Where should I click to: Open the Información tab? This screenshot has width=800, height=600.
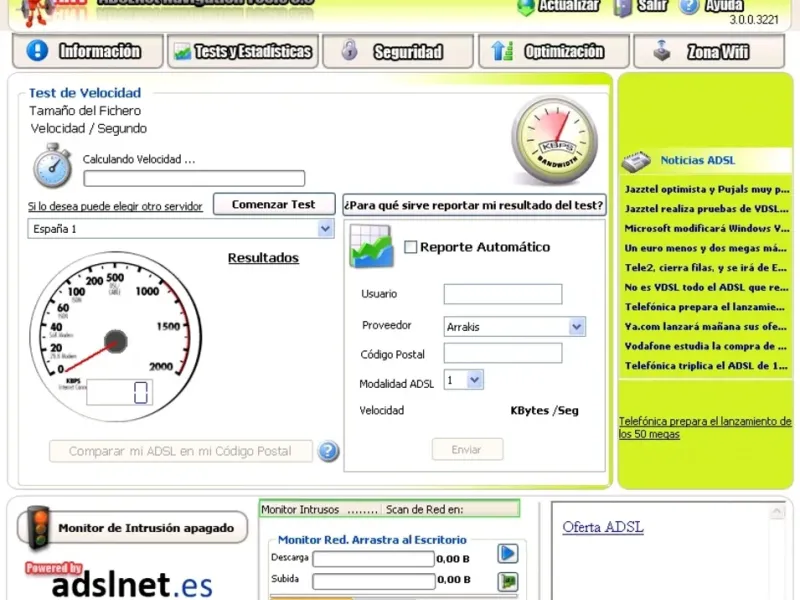pyautogui.click(x=88, y=51)
